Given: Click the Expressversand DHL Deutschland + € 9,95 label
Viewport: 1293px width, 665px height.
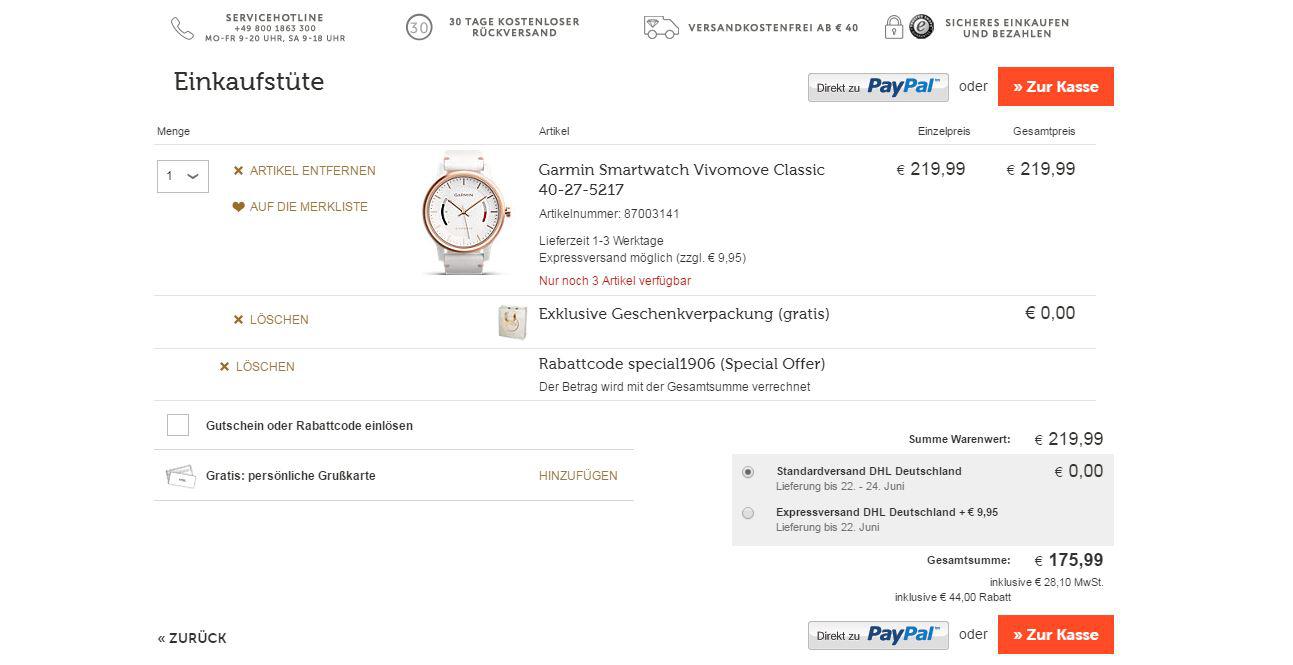Looking at the screenshot, I should [887, 512].
